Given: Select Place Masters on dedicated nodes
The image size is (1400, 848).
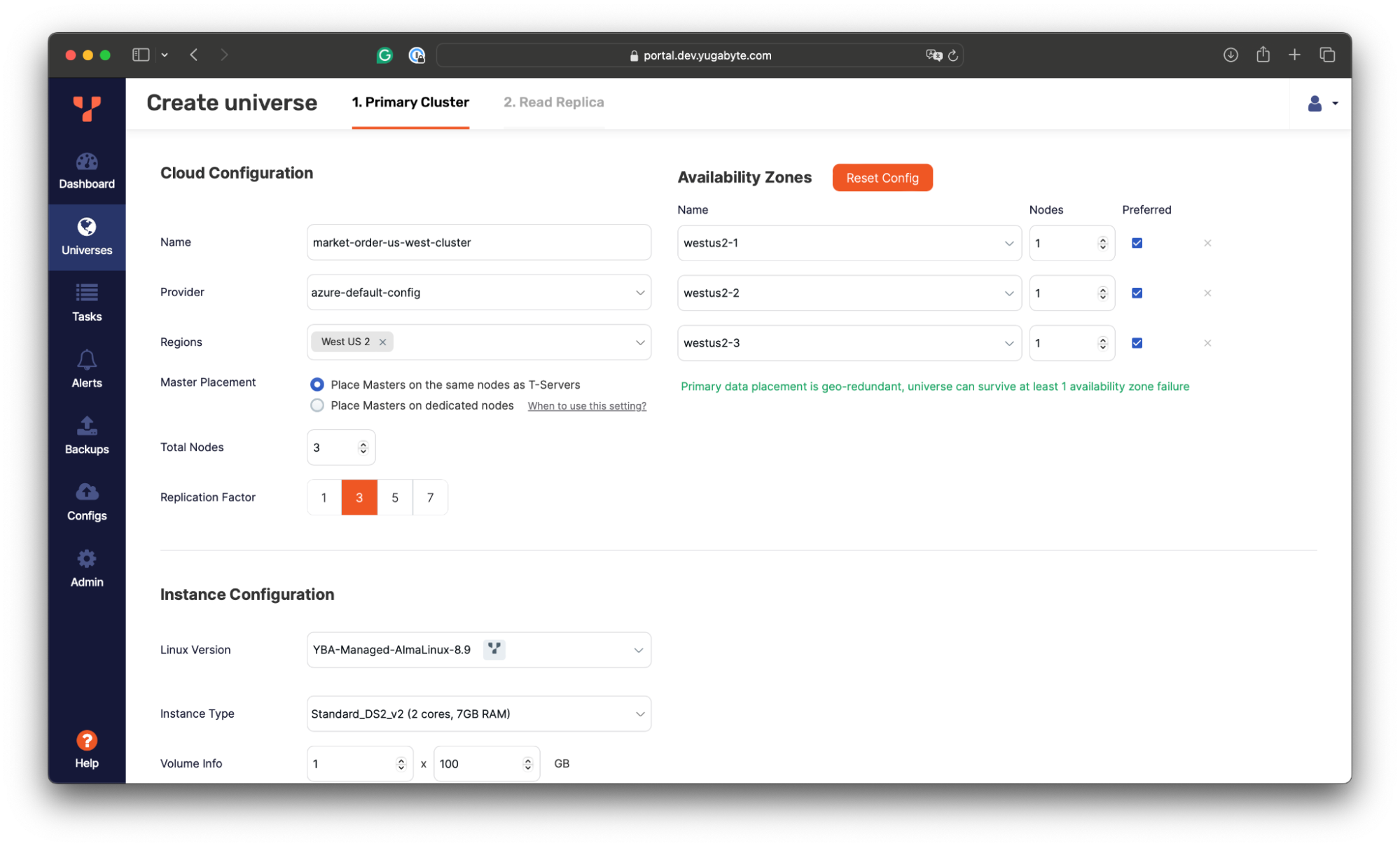Looking at the screenshot, I should [x=317, y=405].
